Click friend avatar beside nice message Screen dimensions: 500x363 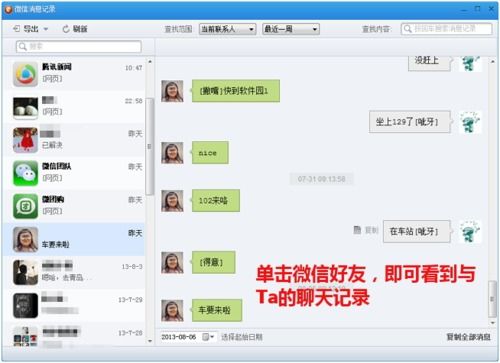tap(172, 153)
